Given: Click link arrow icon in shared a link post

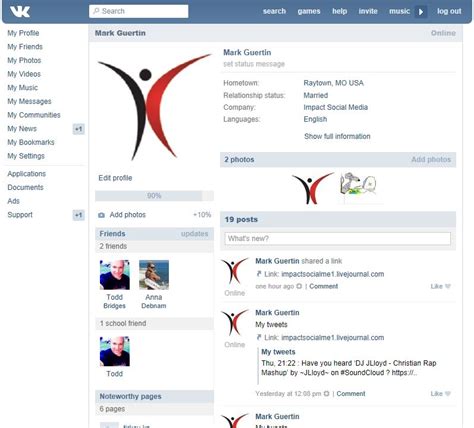Looking at the screenshot, I should (x=259, y=274).
